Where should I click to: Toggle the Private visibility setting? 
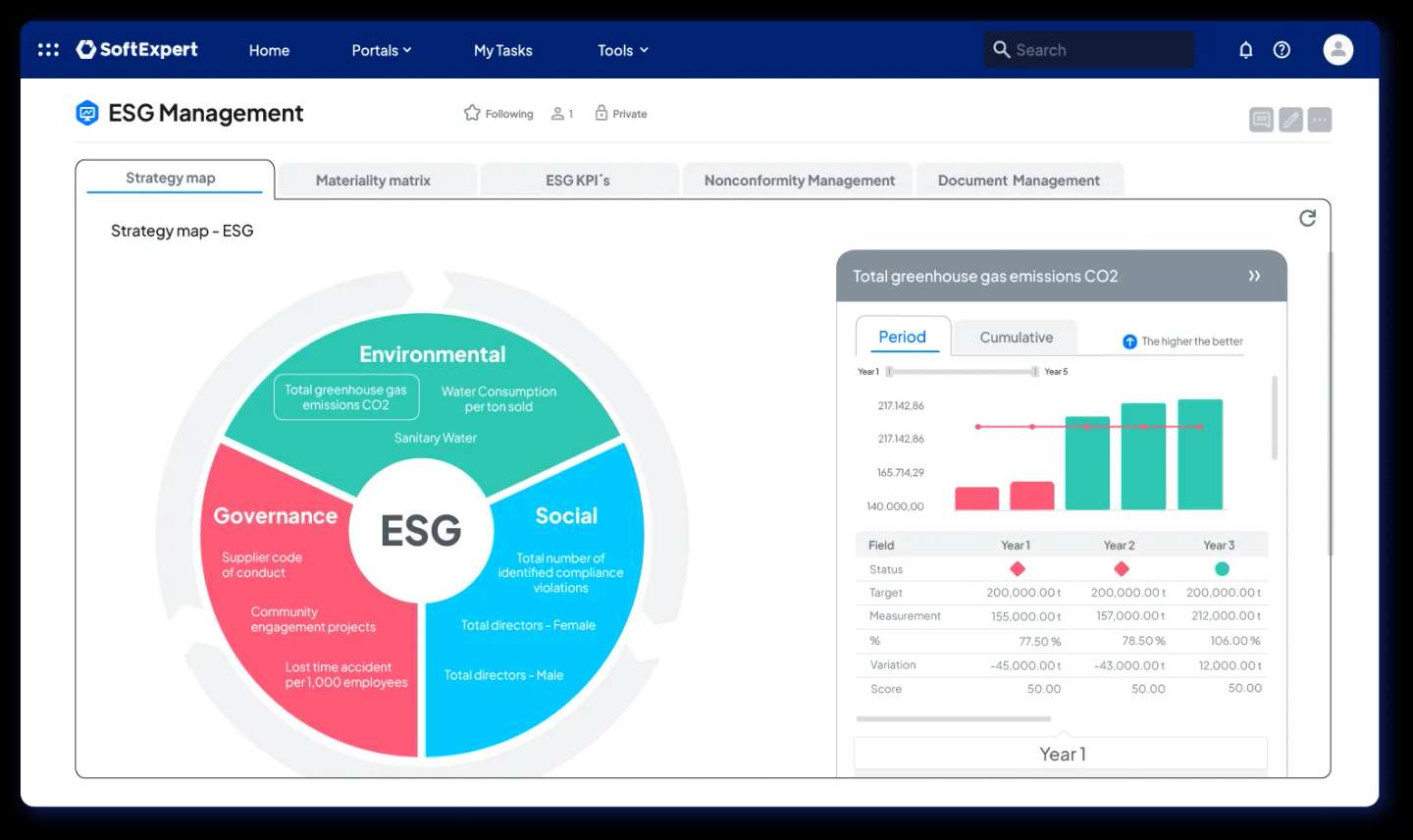[x=620, y=113]
